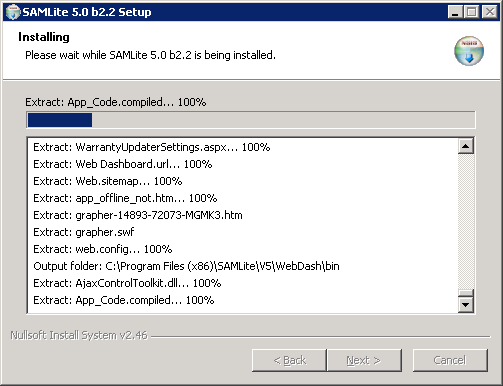This screenshot has width=503, height=386.
Task: Click the log scrollbar thumb
Action: pyautogui.click(x=466, y=293)
